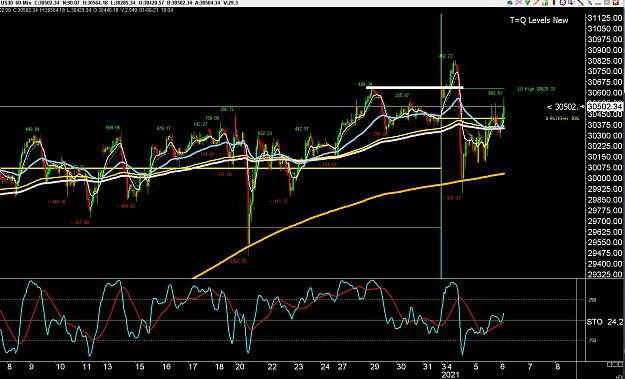
Task: Click the blue pin icon in the title bar
Action: point(590,3)
